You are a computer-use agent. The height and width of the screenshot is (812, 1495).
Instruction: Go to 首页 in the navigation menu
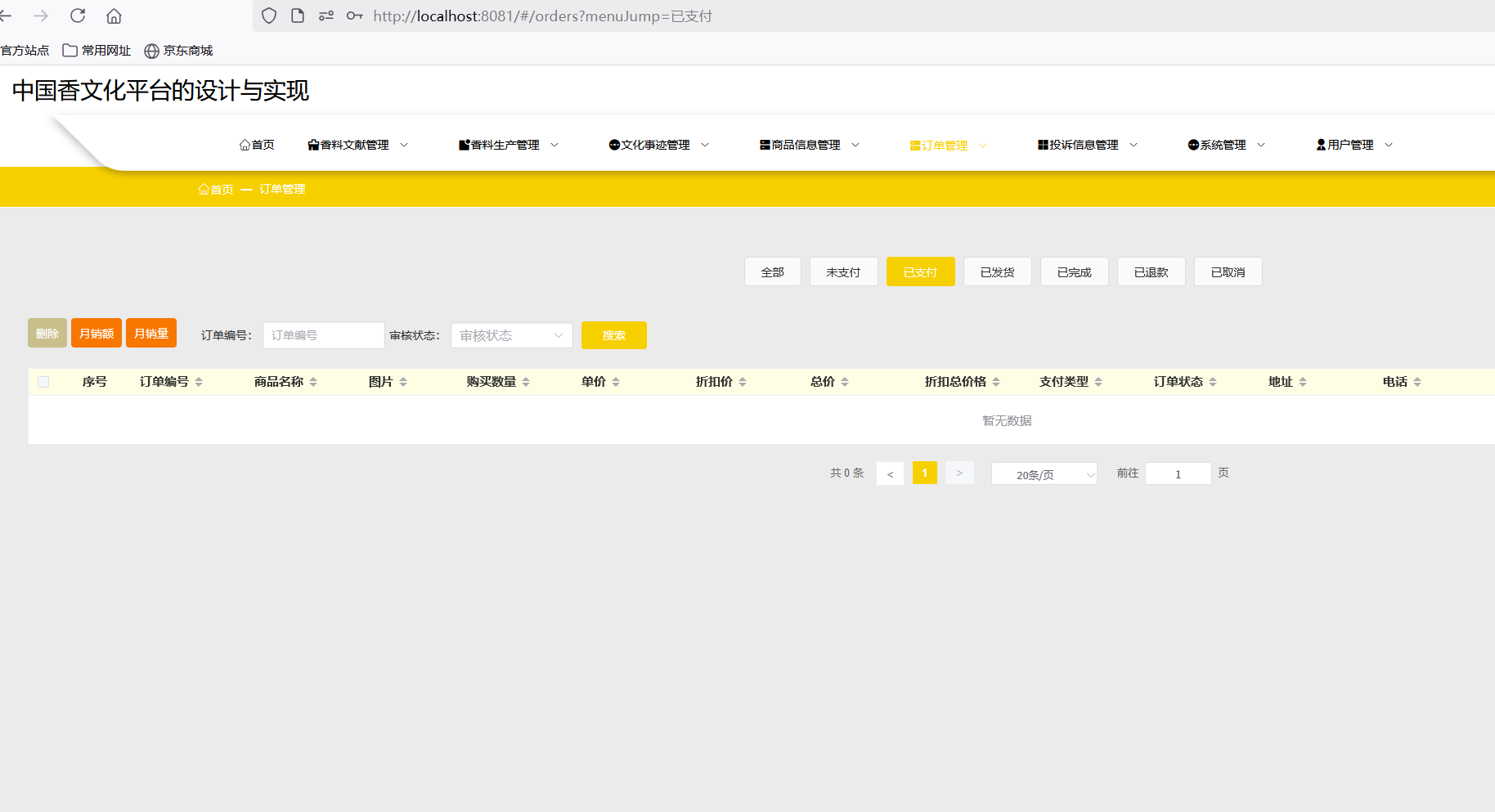point(257,145)
